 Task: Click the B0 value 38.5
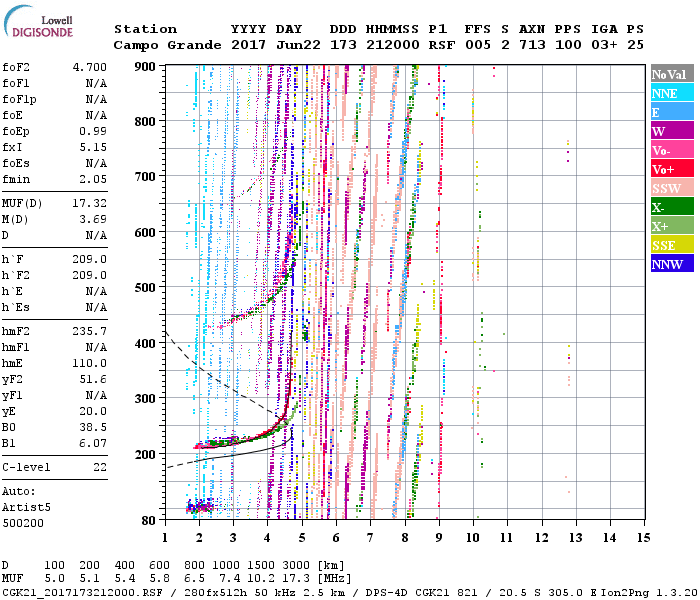(93, 428)
